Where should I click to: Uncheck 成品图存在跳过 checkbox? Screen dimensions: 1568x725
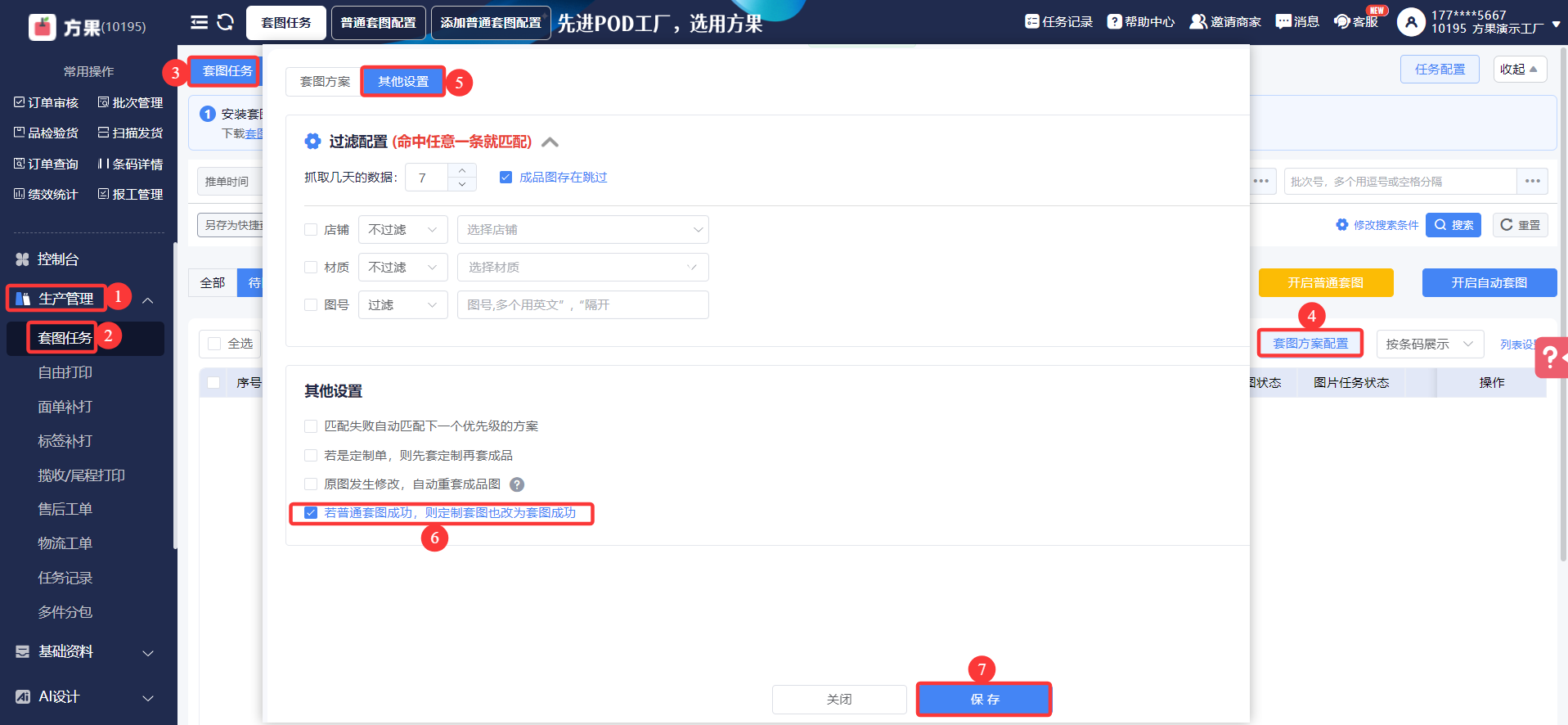coord(506,178)
